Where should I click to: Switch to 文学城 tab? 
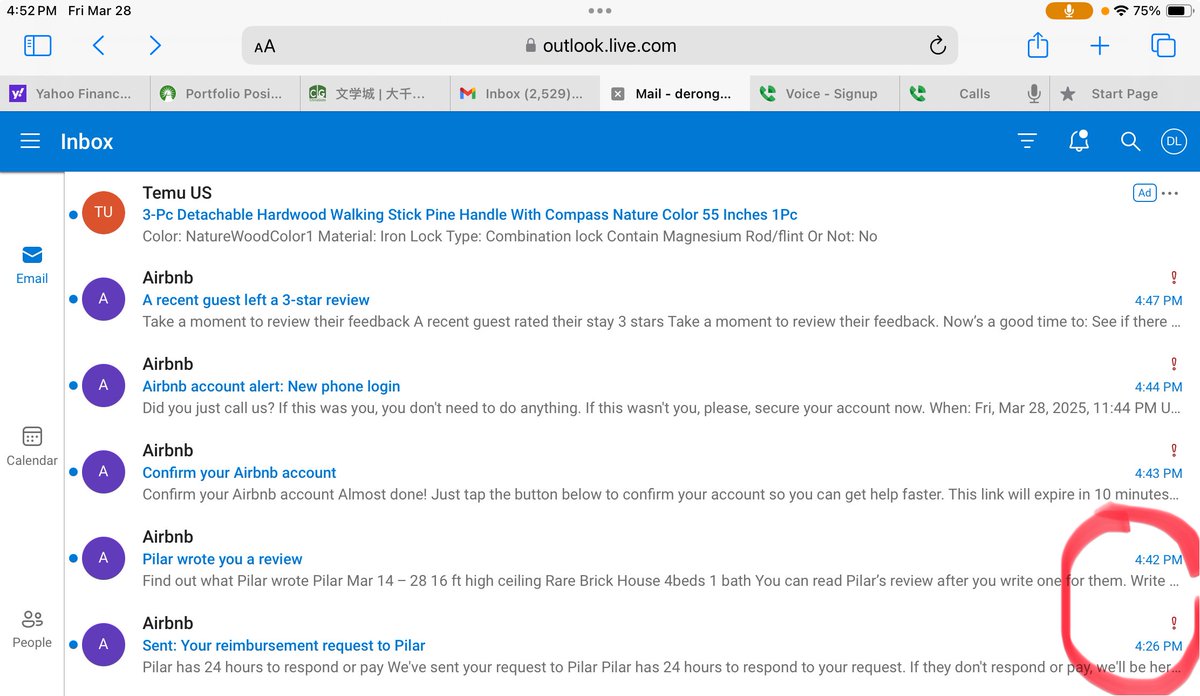[x=375, y=93]
